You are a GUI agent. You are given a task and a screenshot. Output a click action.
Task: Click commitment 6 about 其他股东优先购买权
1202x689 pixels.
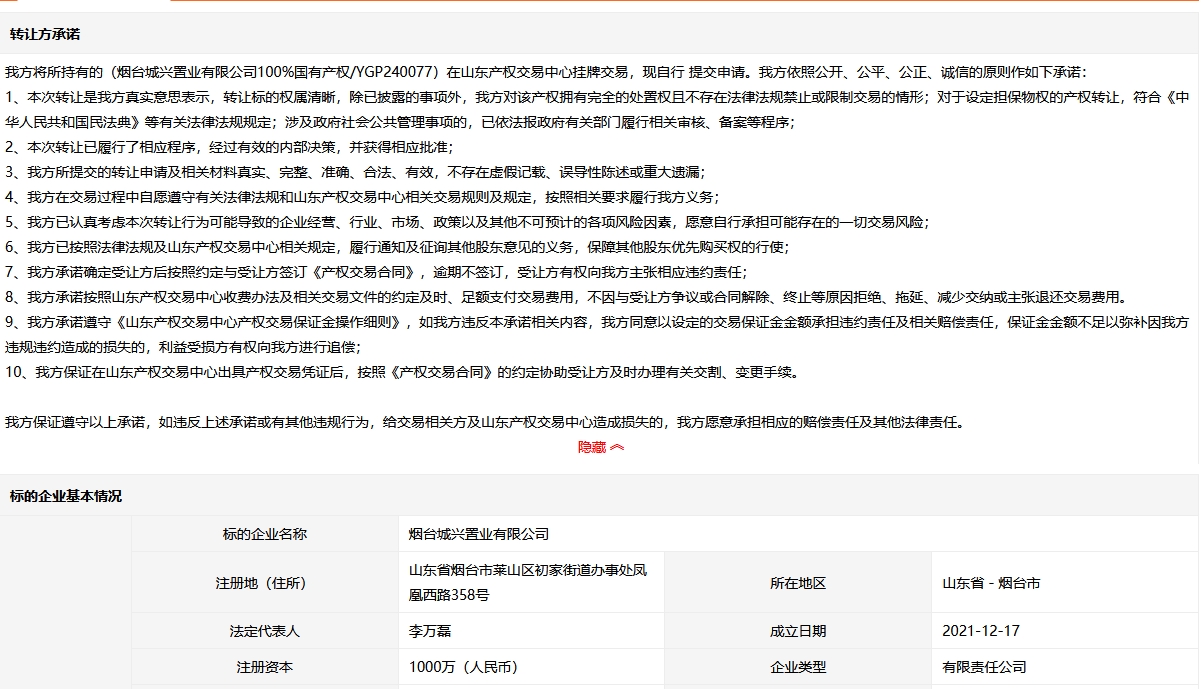397,247
